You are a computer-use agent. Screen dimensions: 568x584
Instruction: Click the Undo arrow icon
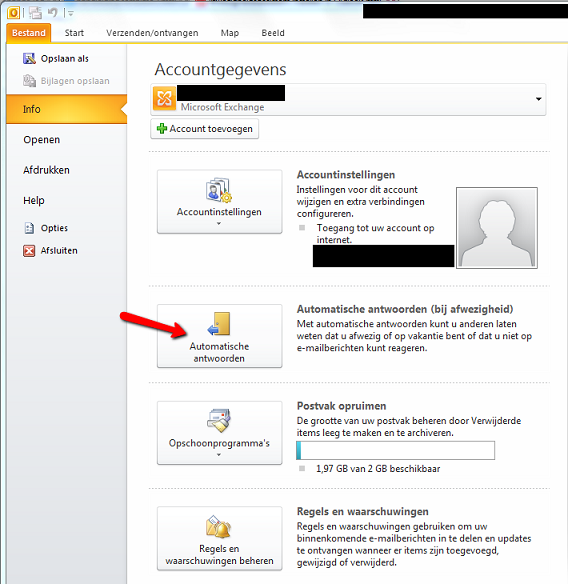click(x=53, y=13)
